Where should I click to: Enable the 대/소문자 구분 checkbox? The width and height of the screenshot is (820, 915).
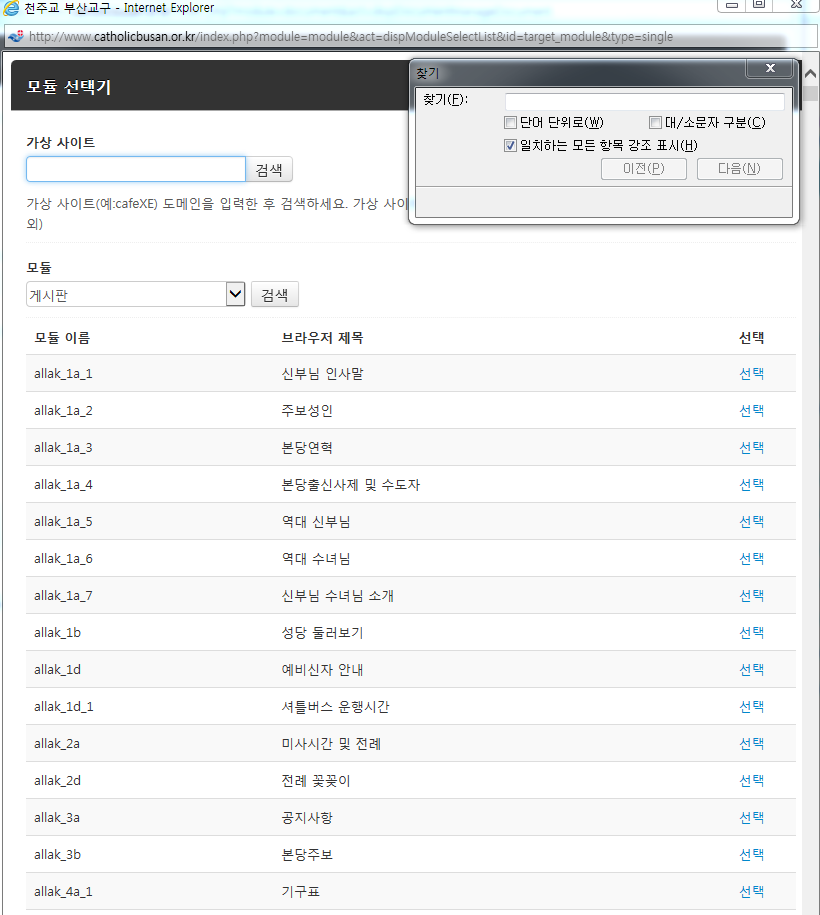(655, 123)
